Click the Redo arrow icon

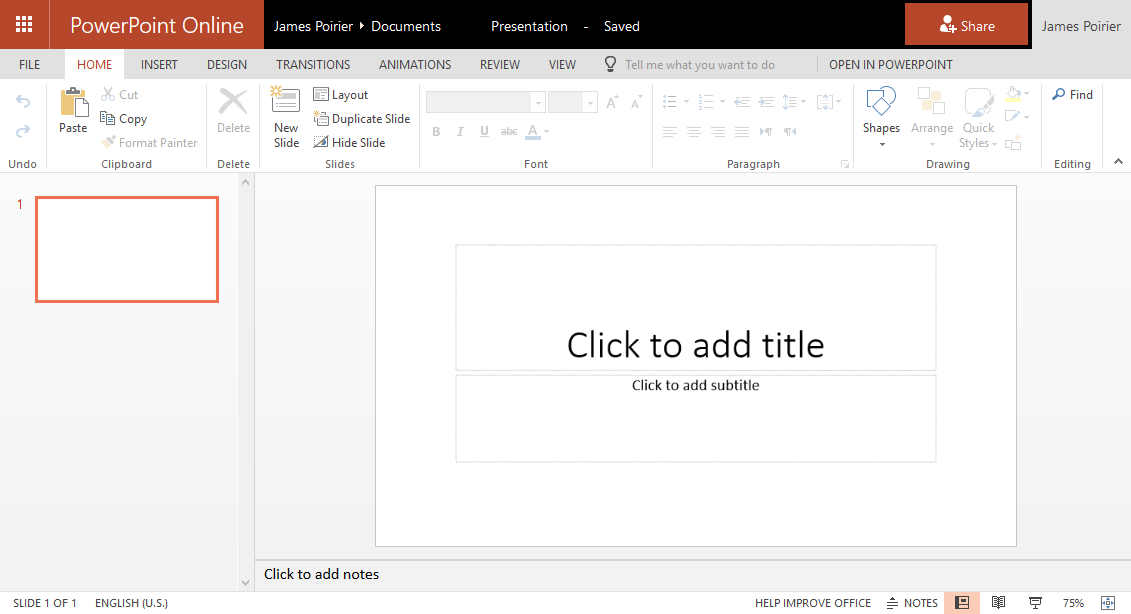click(23, 131)
